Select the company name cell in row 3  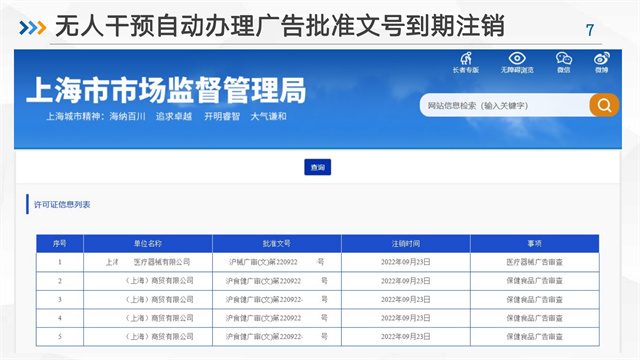[x=148, y=299]
